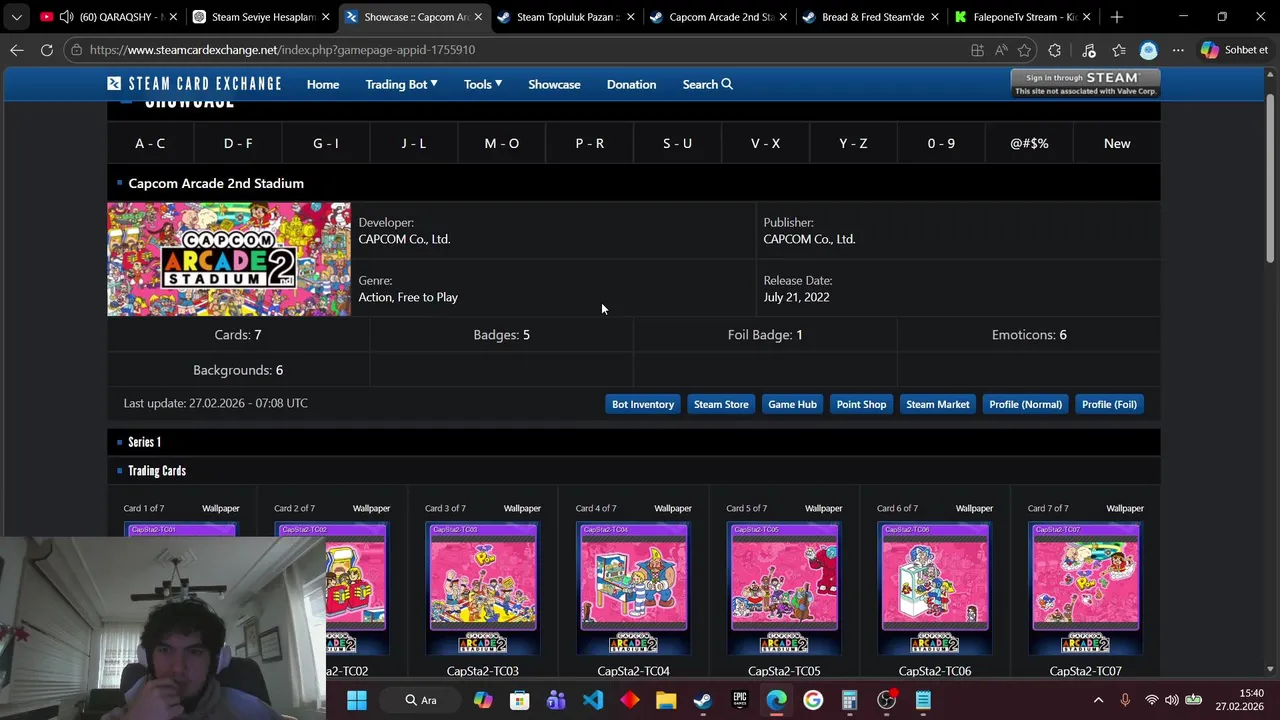Viewport: 1280px width, 720px height.
Task: Open the taskbar Ara search box
Action: click(x=421, y=700)
